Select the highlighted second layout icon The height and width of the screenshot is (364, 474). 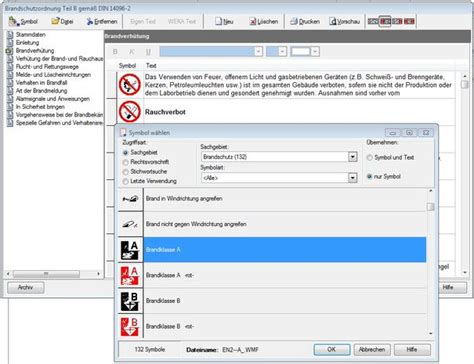tap(385, 22)
